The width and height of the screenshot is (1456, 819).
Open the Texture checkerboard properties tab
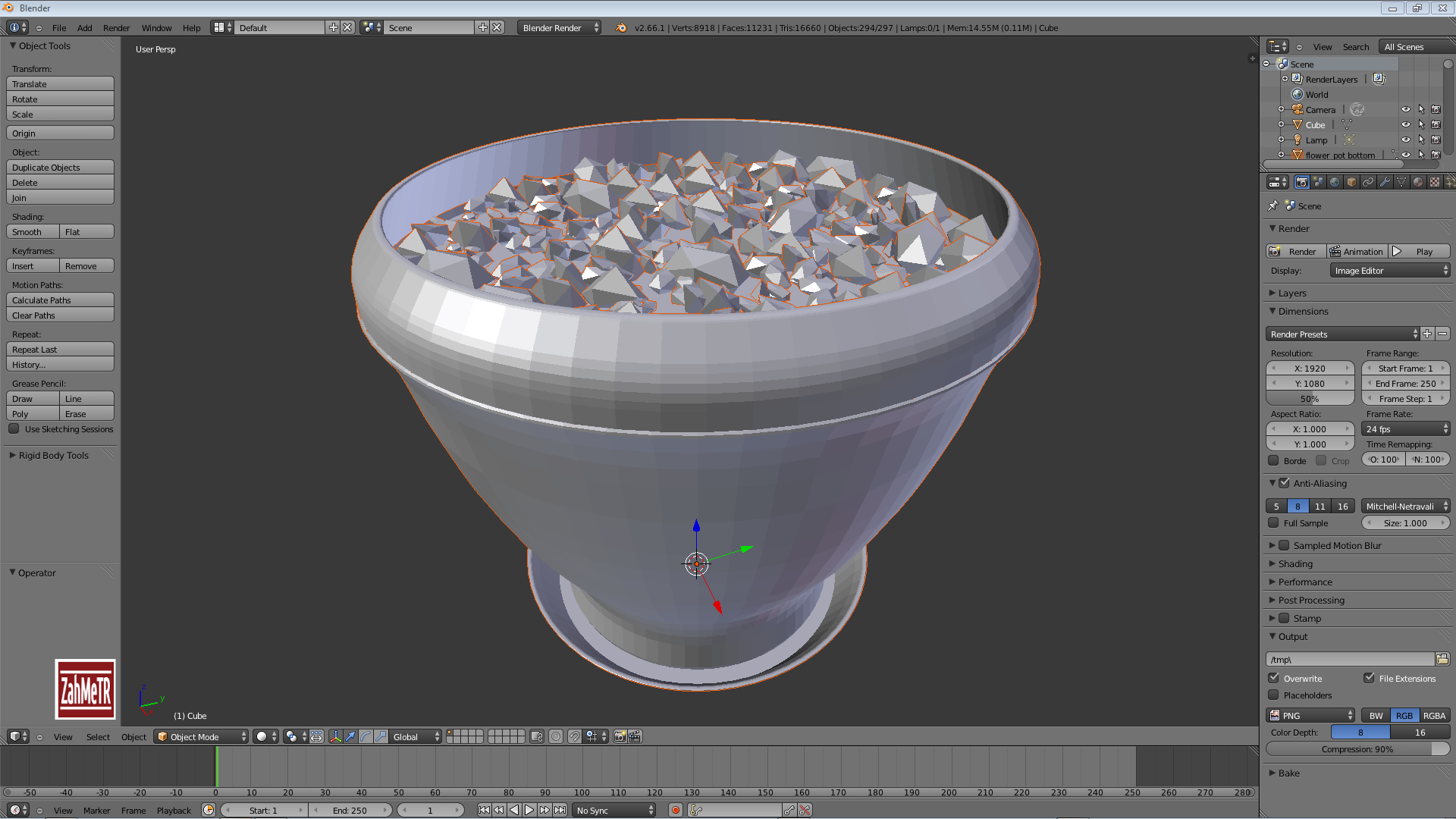1435,182
